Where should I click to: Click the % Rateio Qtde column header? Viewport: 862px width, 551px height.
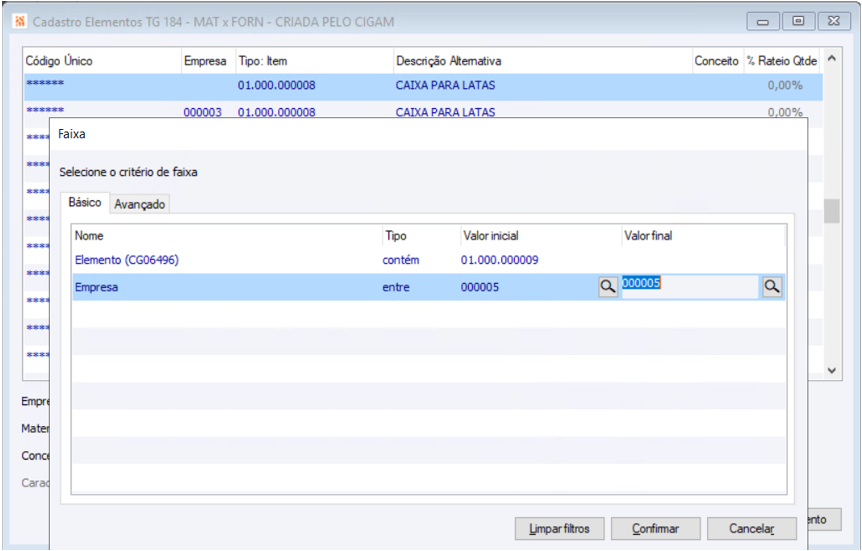point(782,60)
